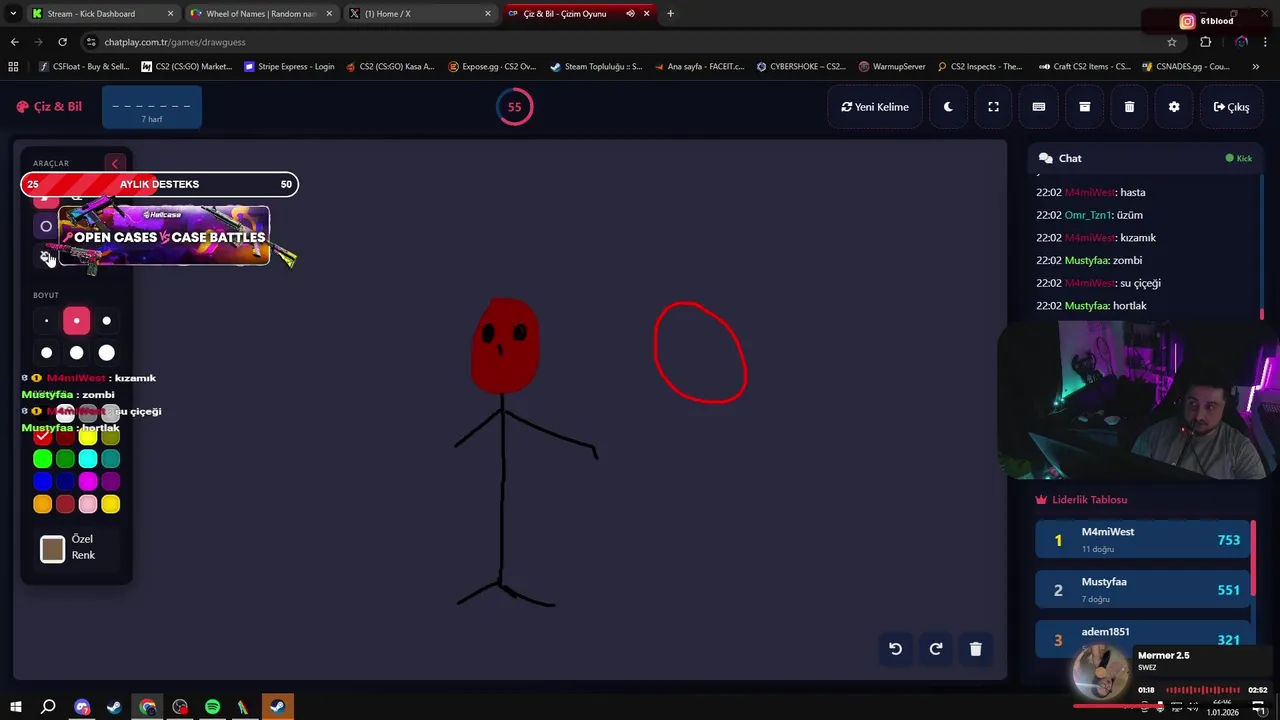Viewport: 1280px width, 720px height.
Task: Open taskbar search magnifier
Action: (48, 707)
